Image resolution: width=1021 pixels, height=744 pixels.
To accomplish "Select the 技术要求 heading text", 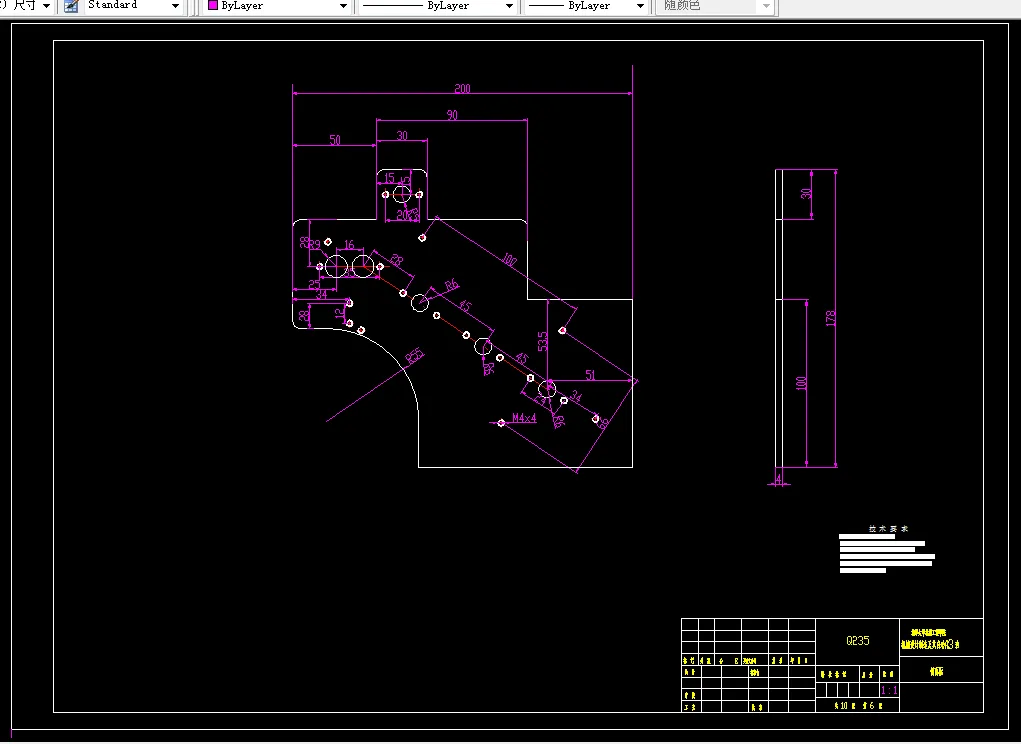I will click(888, 529).
